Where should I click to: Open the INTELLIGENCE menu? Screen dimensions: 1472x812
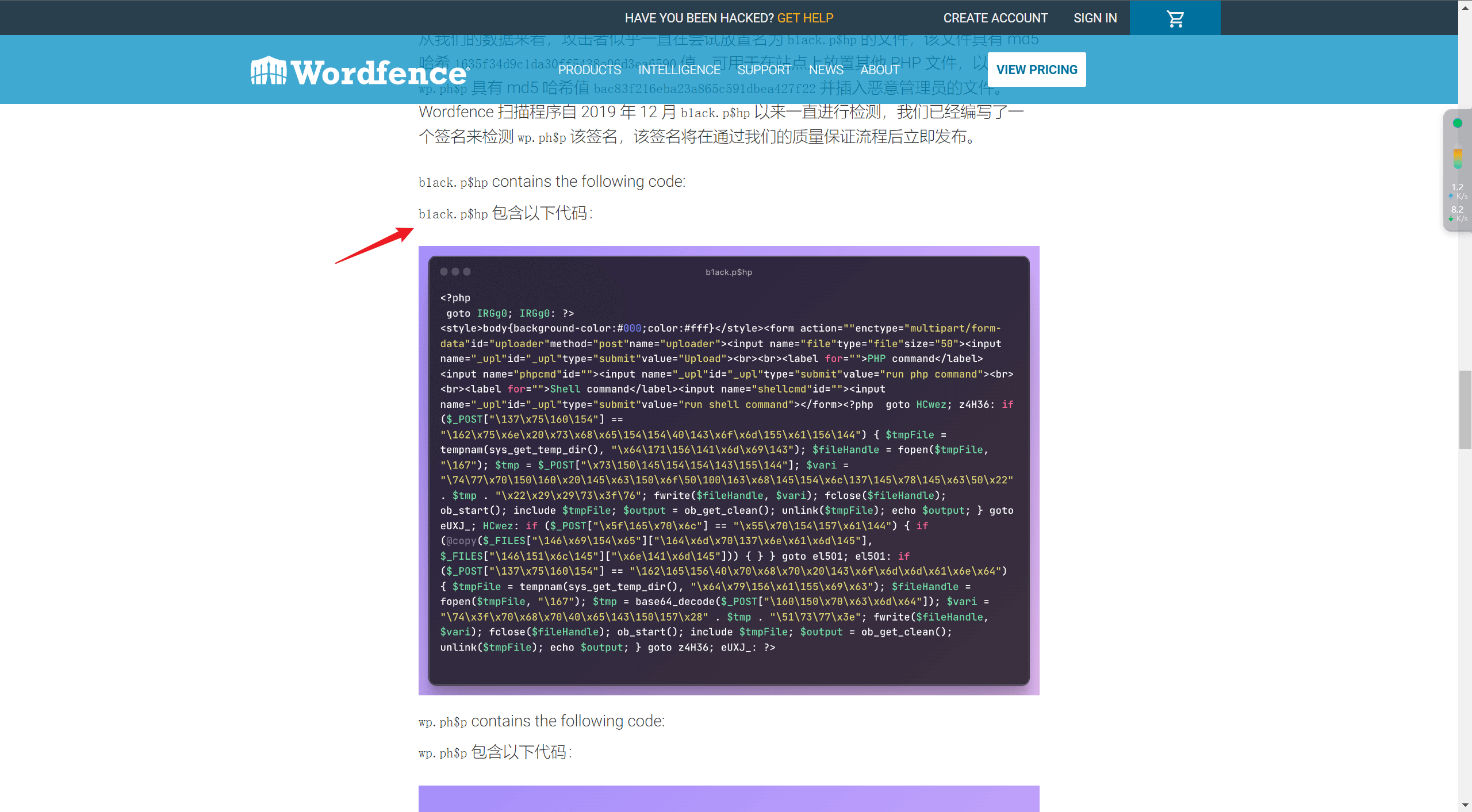pos(679,70)
